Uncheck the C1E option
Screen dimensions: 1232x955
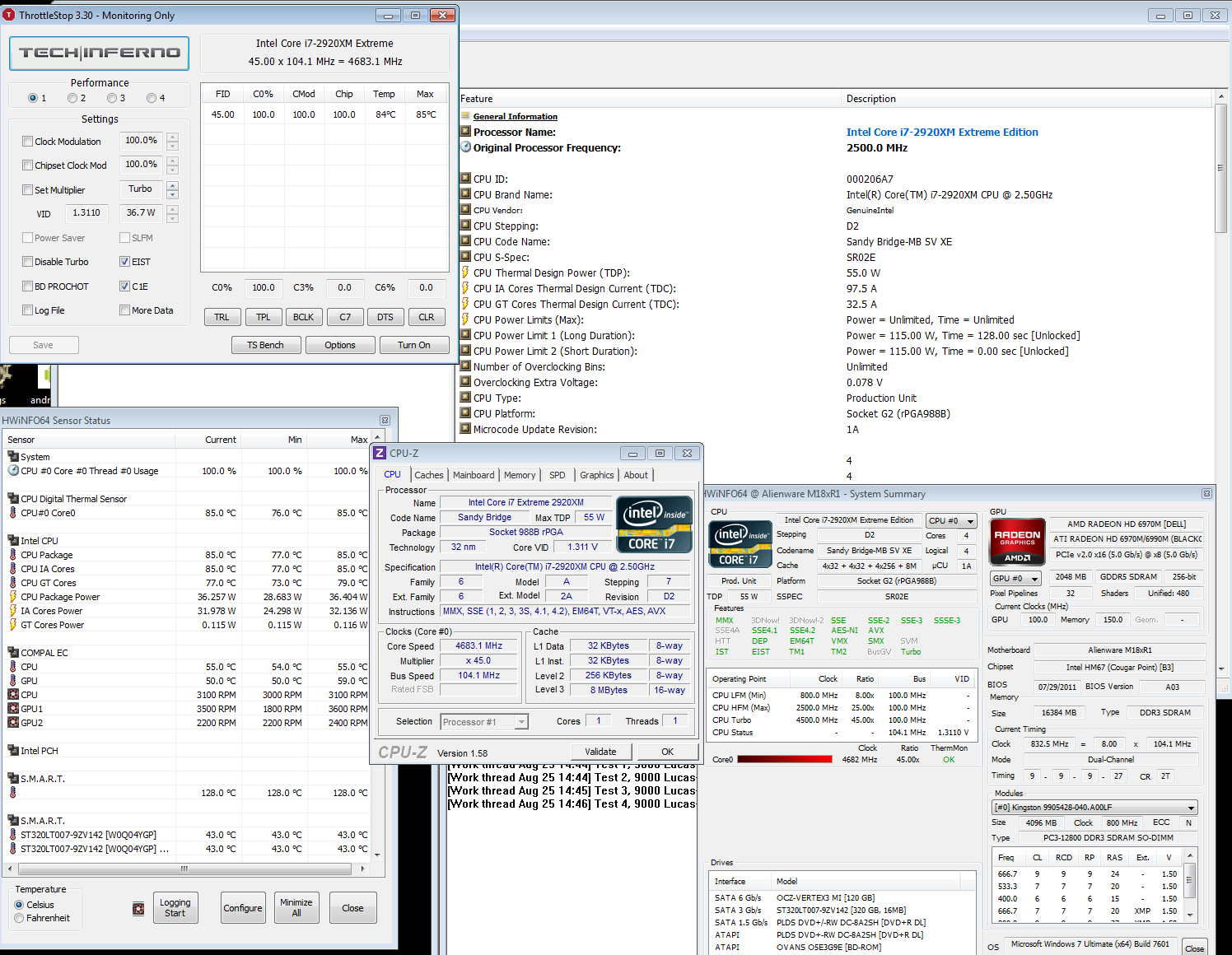pyautogui.click(x=124, y=286)
